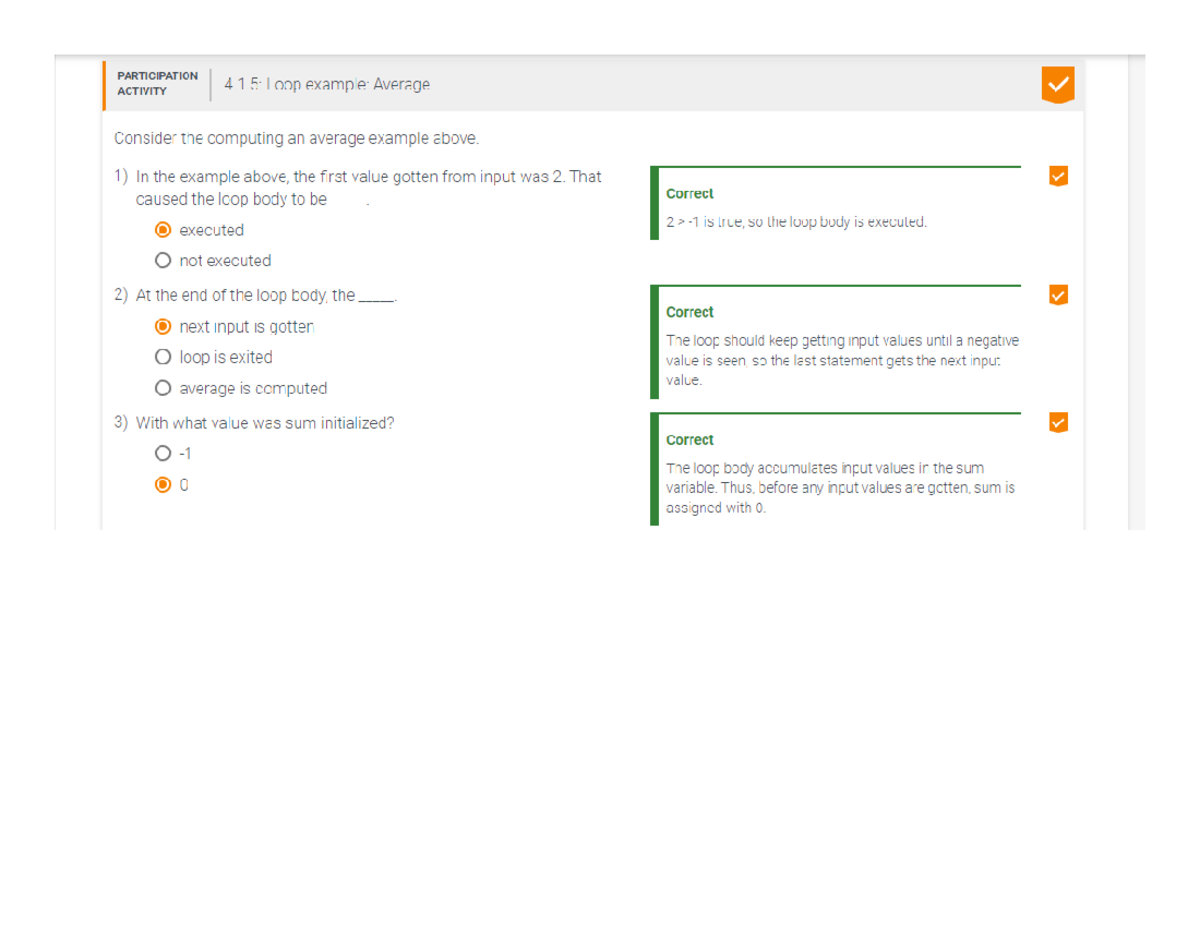1200x927 pixels.
Task: Click the second "Correct" feedback heading
Action: tap(689, 312)
